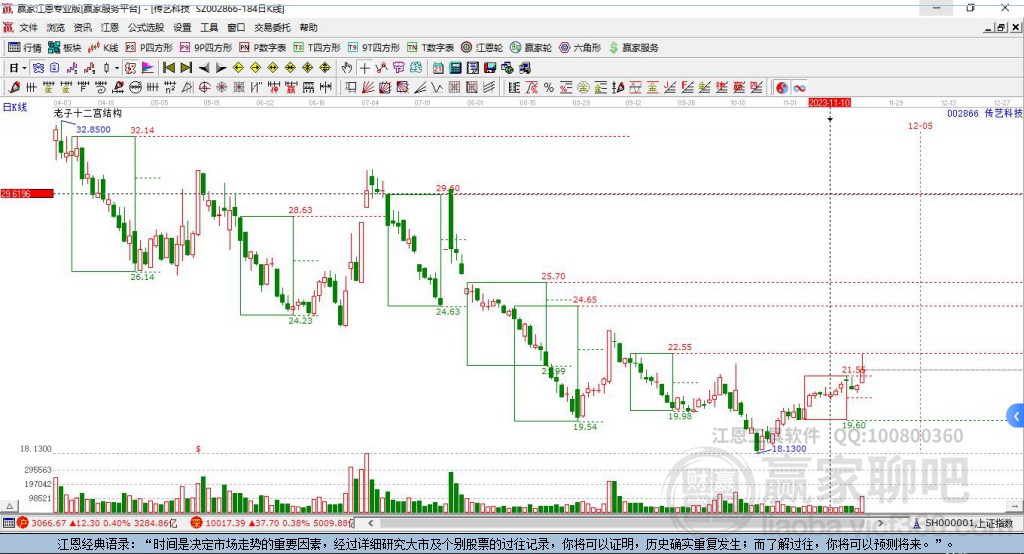Click the chart horizontal scrollbar right arrow
1024x554 pixels.
[880, 523]
